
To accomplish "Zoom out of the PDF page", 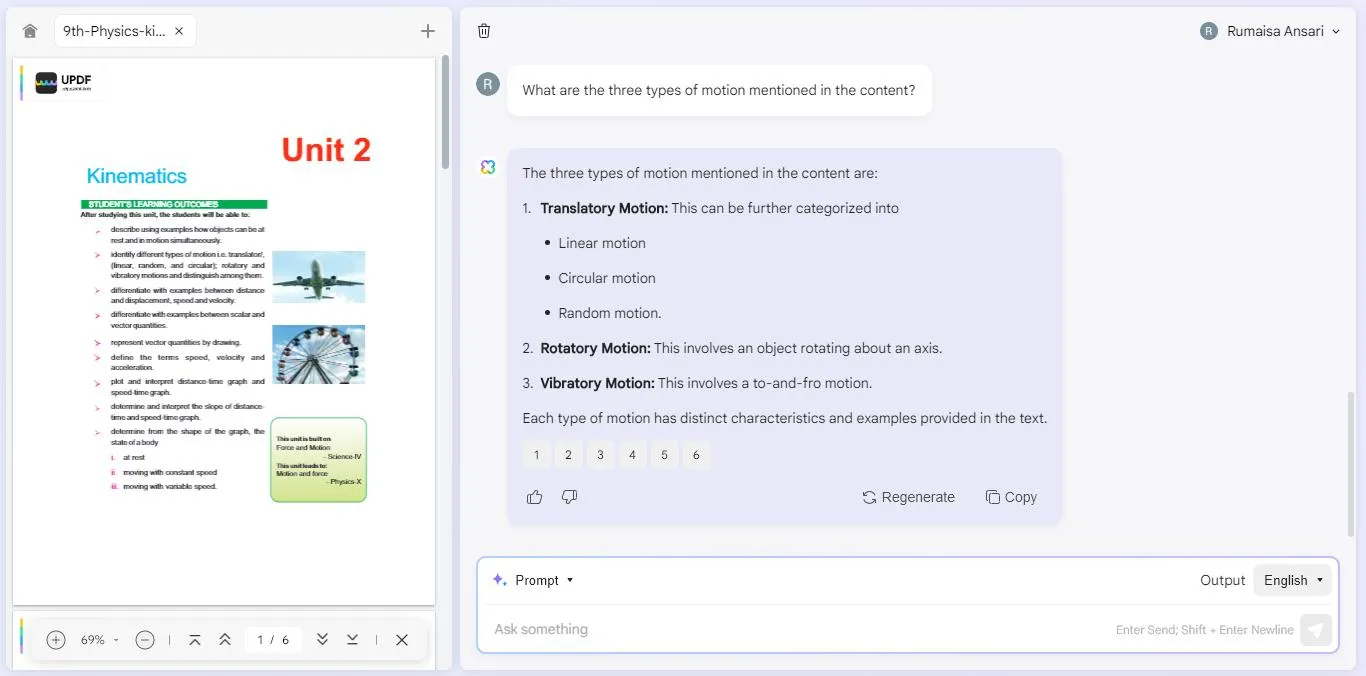I will pyautogui.click(x=145, y=640).
